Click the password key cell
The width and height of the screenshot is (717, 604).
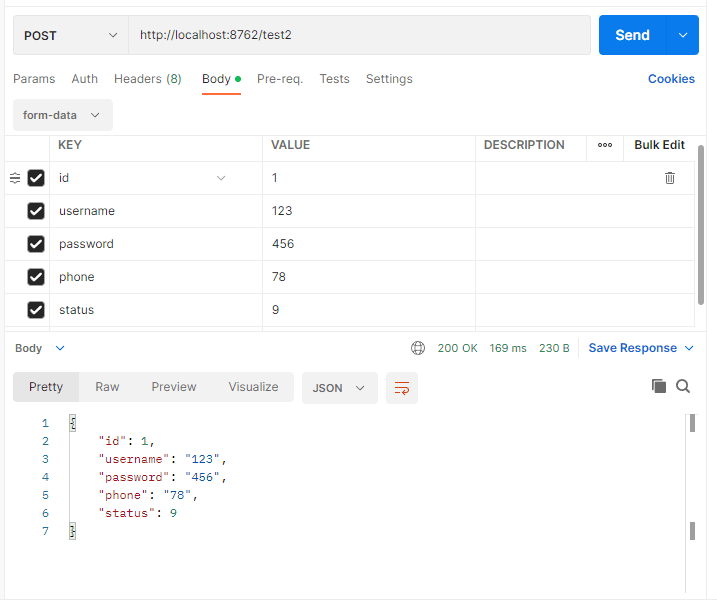point(156,244)
